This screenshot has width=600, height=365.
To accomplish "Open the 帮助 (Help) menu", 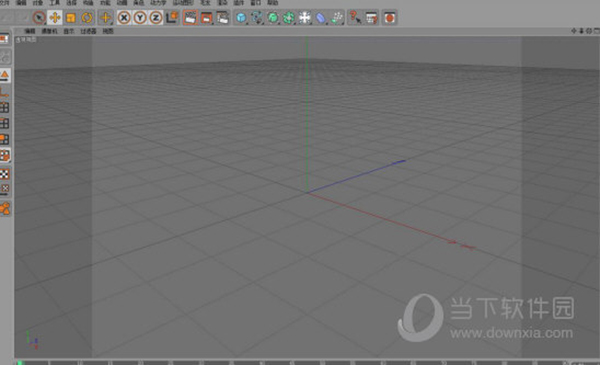I will [272, 3].
